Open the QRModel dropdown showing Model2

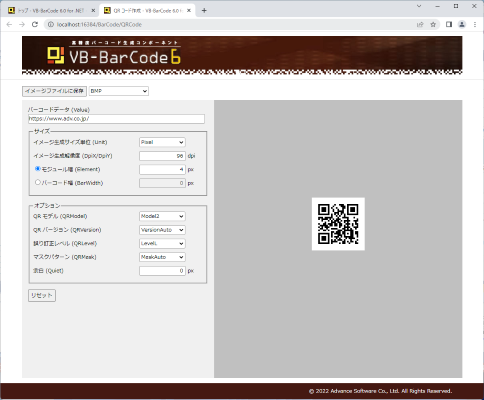tap(162, 216)
